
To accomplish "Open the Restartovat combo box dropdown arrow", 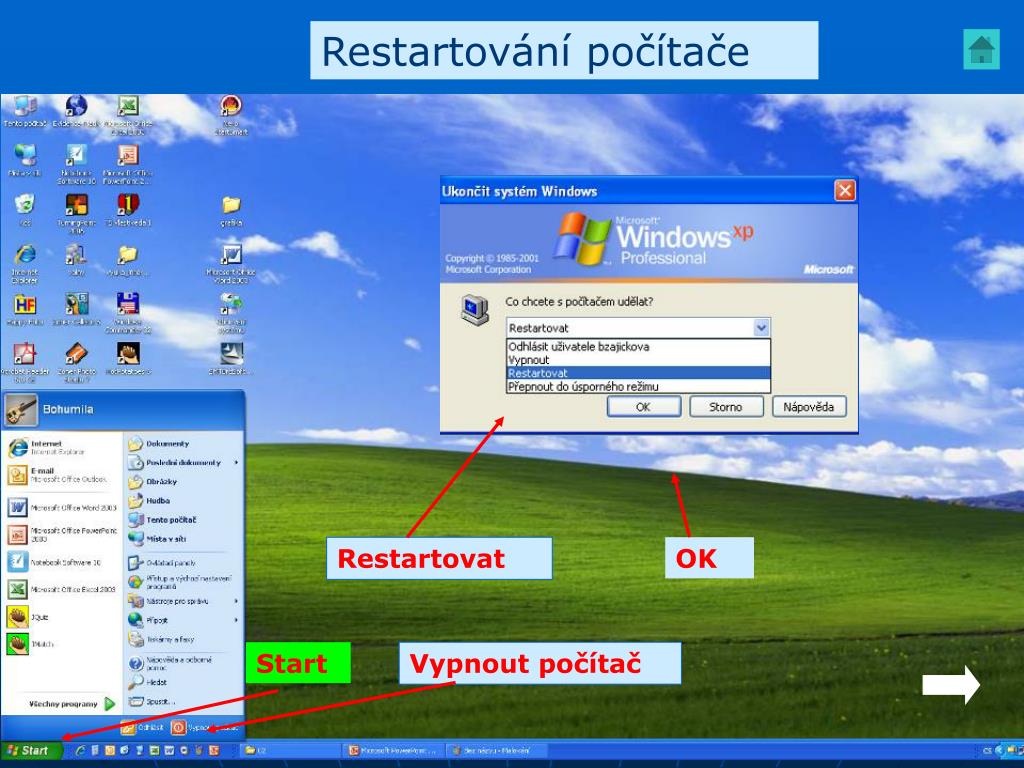I will [761, 328].
